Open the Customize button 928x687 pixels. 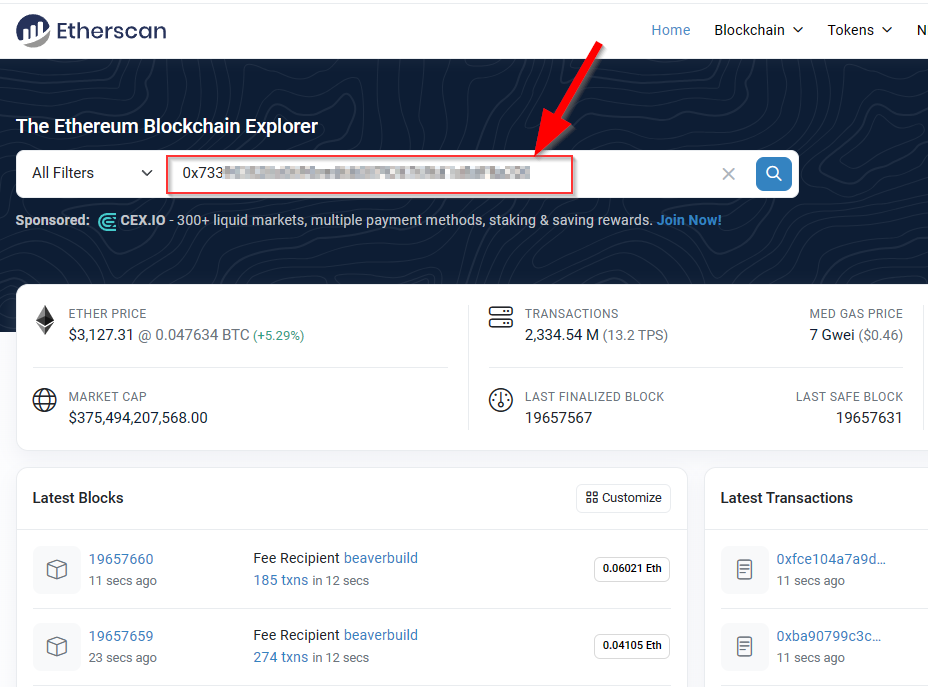[623, 498]
